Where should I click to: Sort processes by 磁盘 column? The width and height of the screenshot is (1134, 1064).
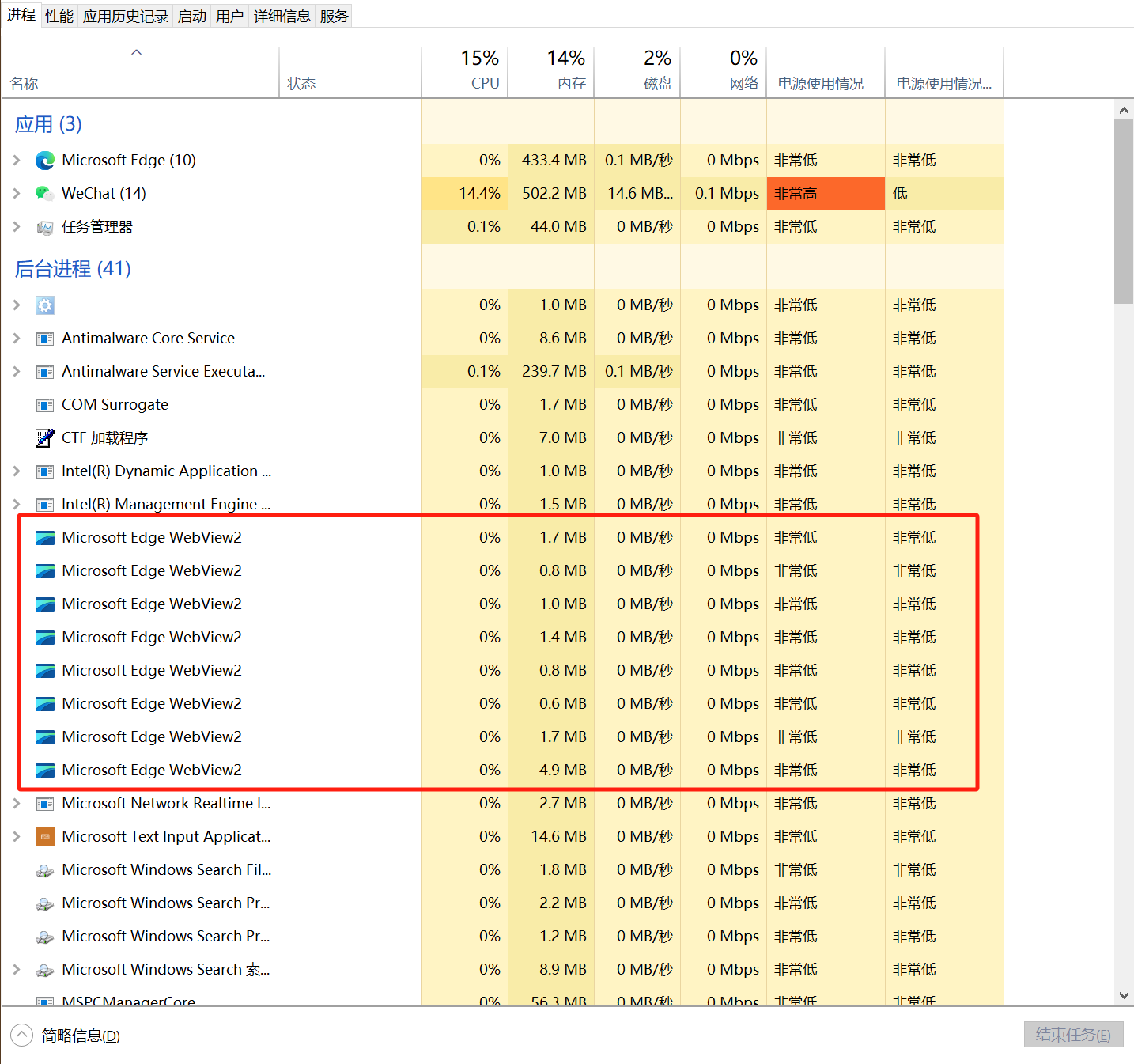point(637,71)
